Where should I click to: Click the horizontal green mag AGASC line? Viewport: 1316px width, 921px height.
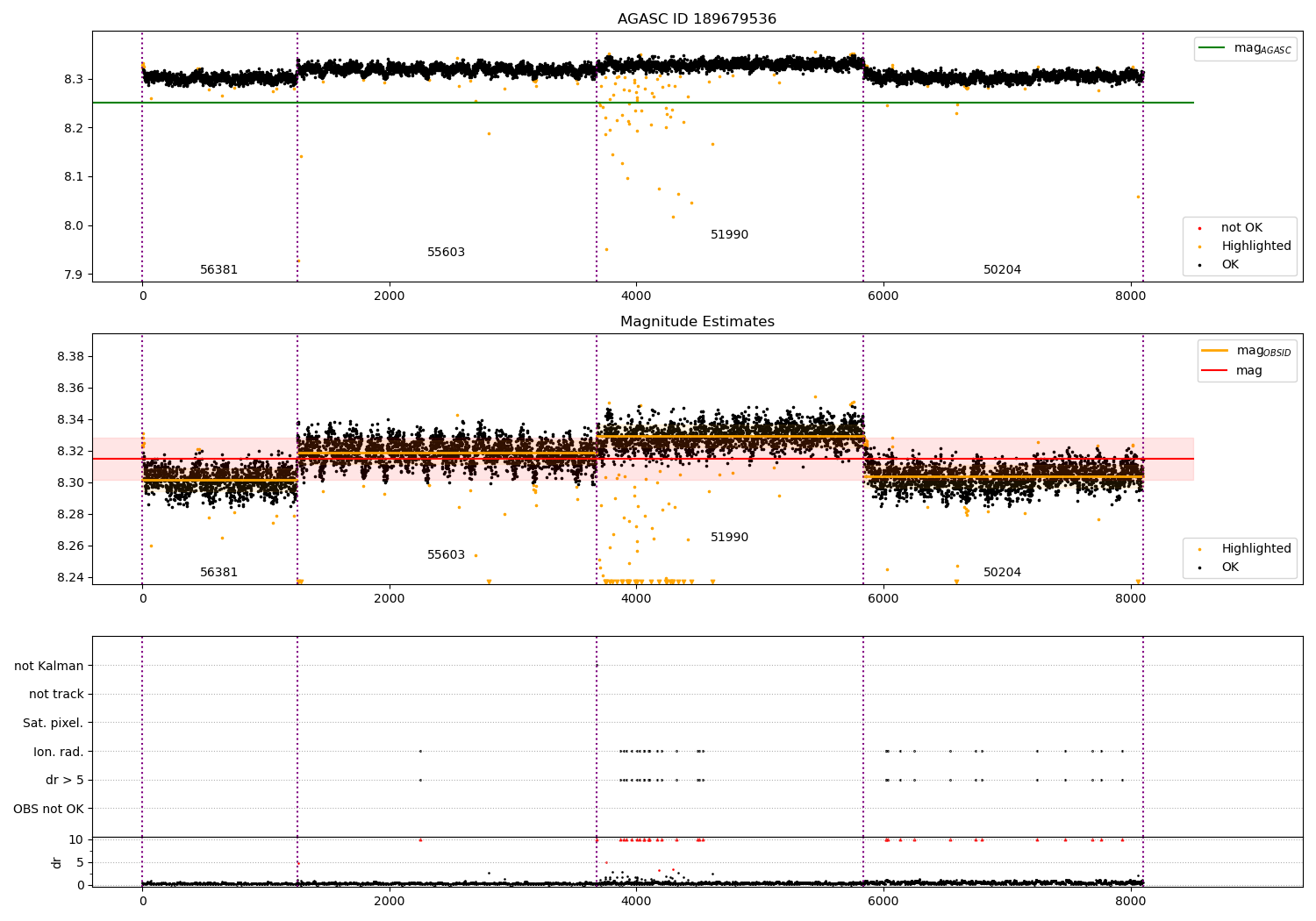click(x=643, y=103)
